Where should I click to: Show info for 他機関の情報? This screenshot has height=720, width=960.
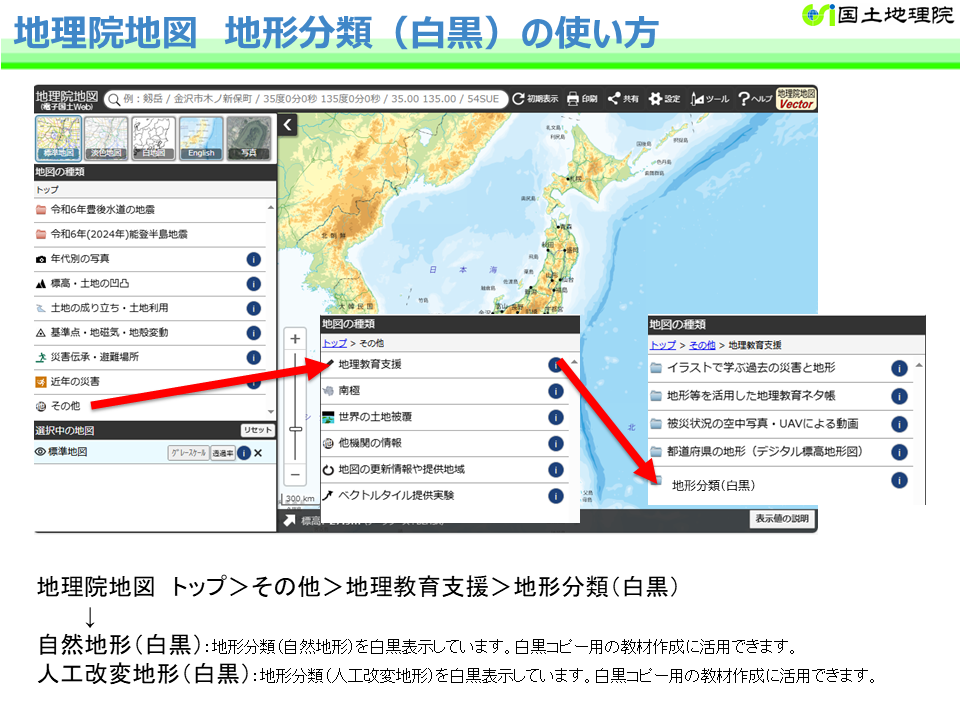coord(555,443)
